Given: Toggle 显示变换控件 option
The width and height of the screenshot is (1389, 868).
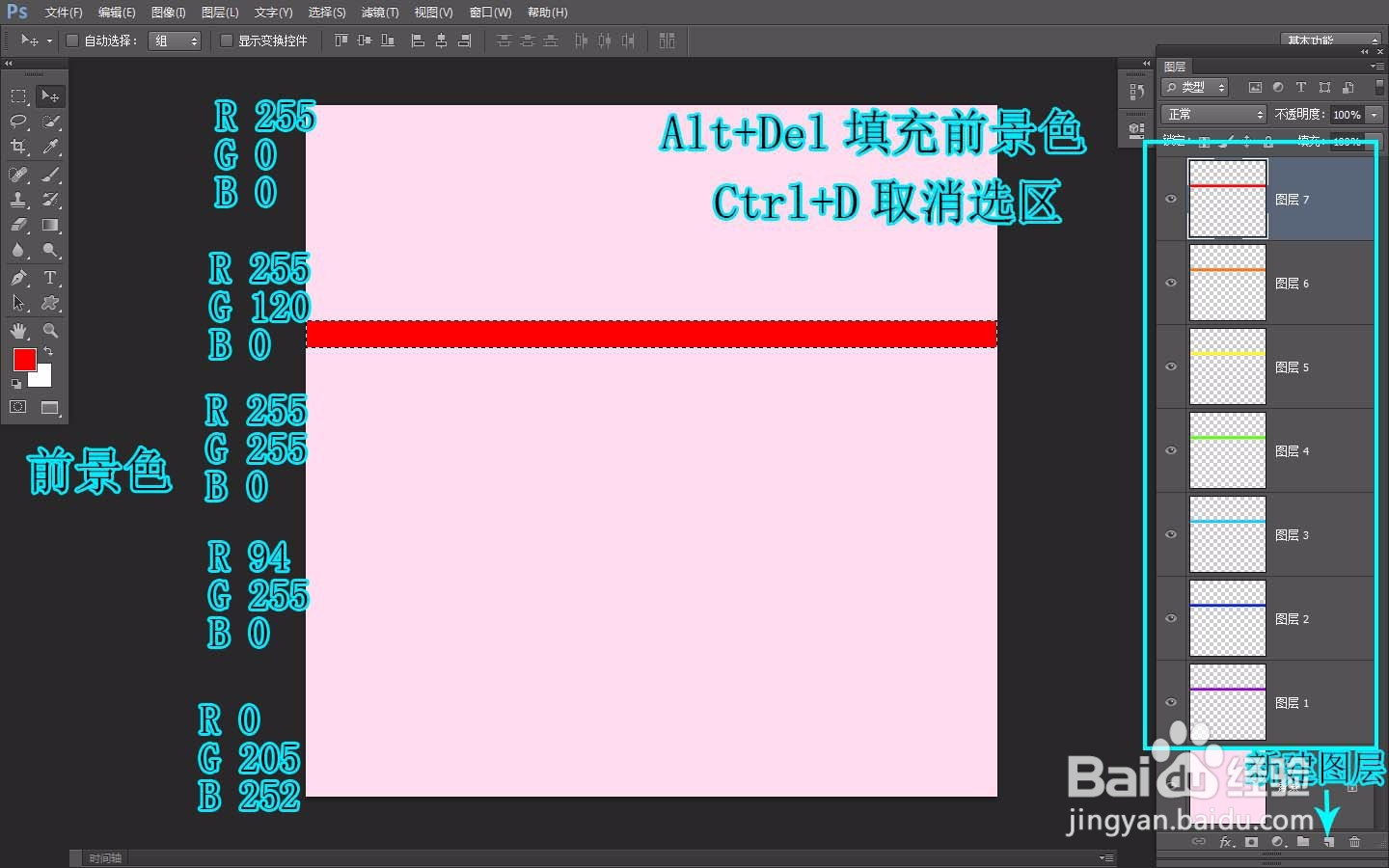Looking at the screenshot, I should [x=227, y=41].
